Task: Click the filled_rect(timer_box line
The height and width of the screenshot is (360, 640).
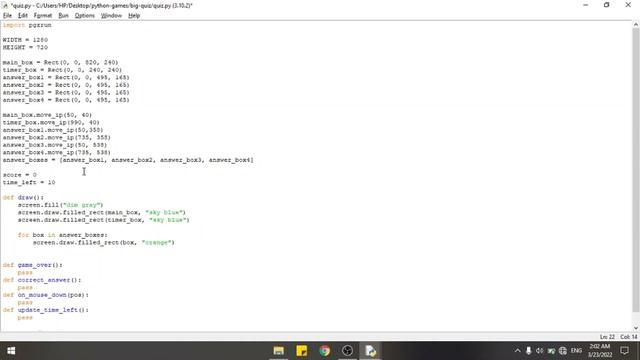Action: tap(104, 220)
